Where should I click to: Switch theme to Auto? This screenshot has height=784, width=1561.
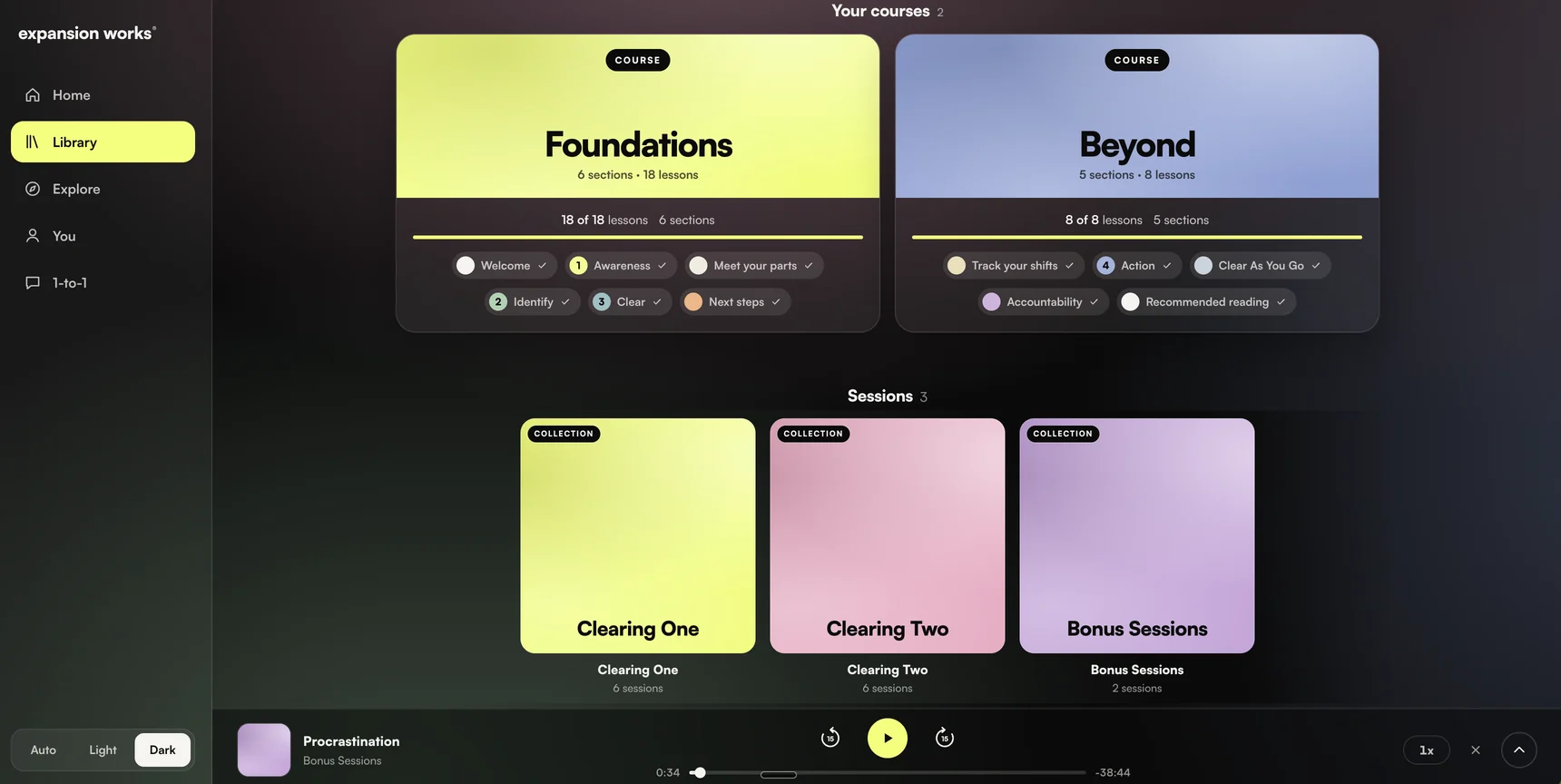point(44,750)
